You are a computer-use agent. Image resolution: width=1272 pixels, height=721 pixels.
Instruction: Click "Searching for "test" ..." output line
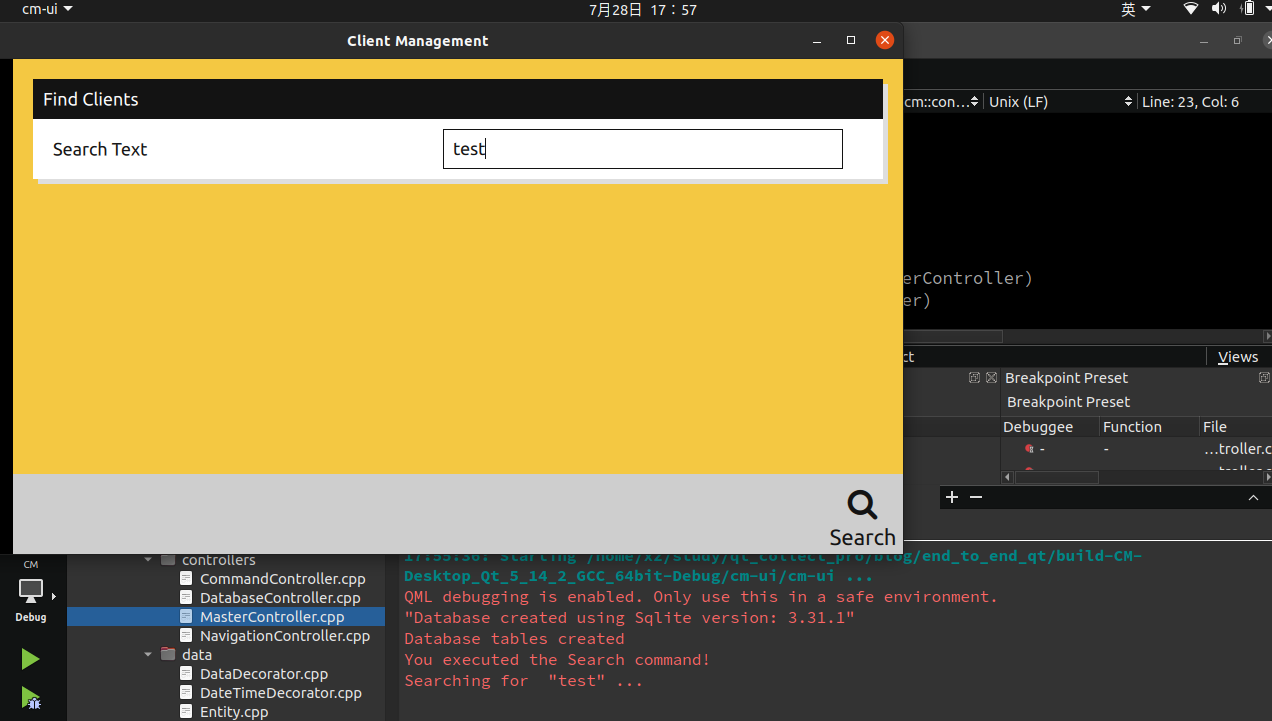click(524, 681)
